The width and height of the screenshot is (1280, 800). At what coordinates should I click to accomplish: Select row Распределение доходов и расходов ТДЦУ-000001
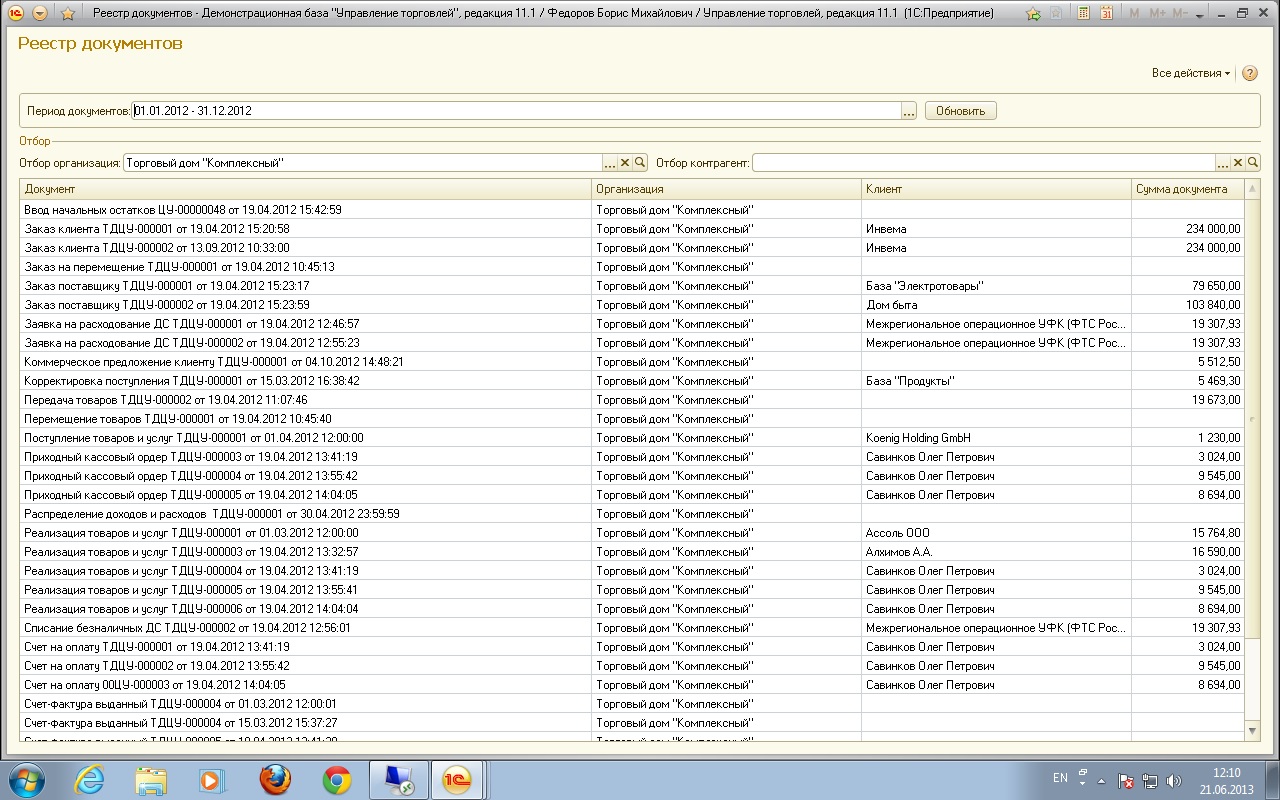click(x=633, y=514)
